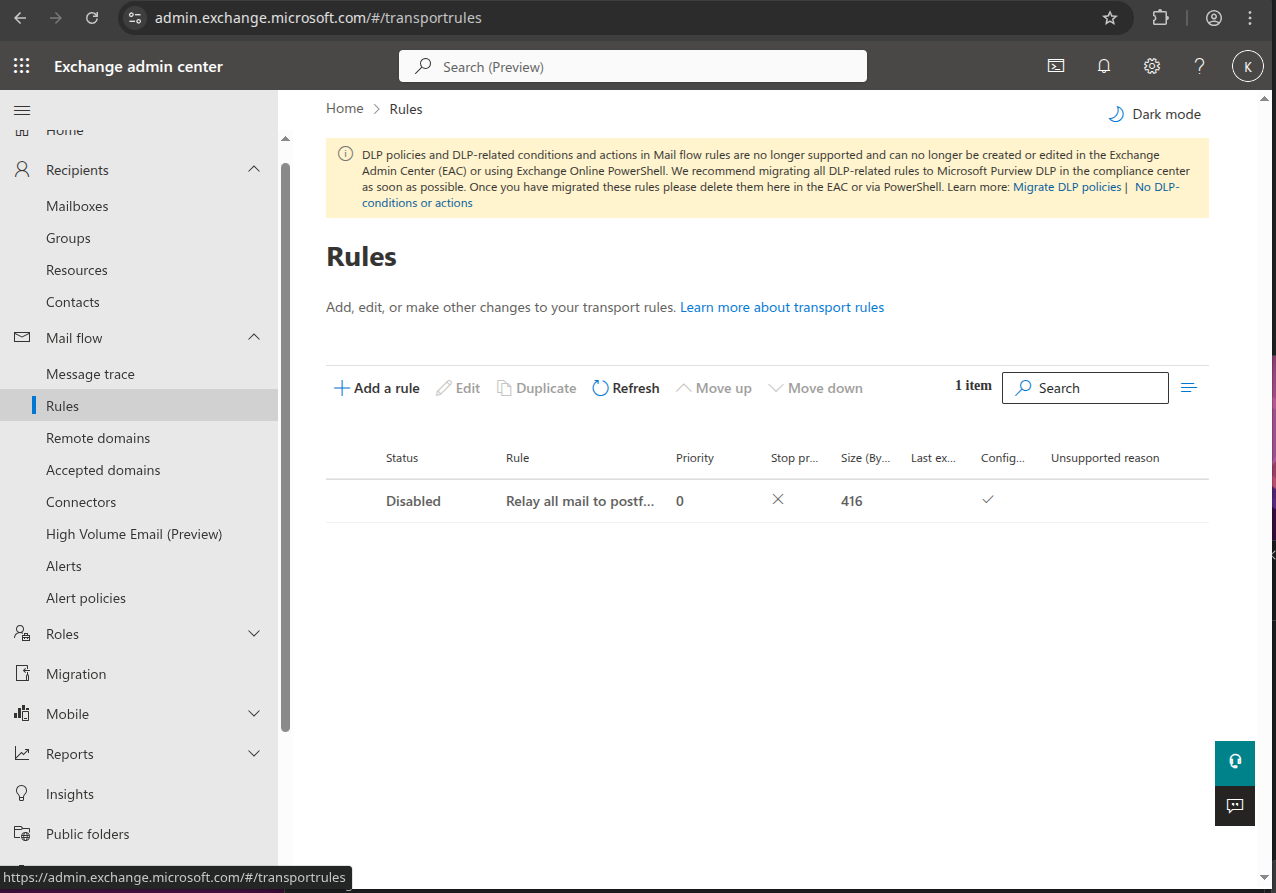Open the browser extensions puzzle icon

pos(1160,18)
